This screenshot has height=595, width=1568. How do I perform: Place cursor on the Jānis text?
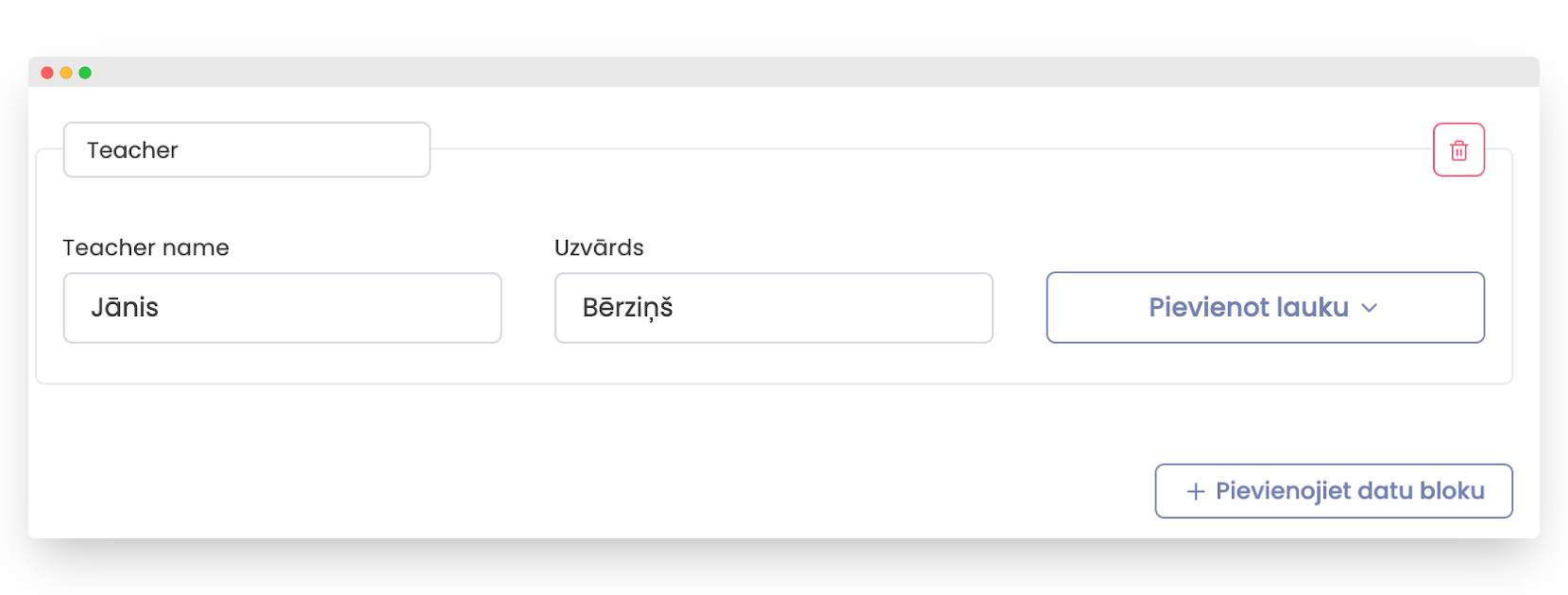[125, 308]
